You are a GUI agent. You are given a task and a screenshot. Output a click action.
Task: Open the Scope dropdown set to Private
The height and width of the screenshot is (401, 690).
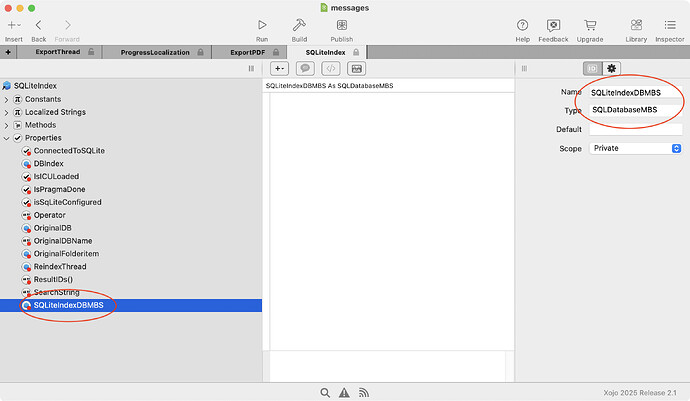[635, 148]
